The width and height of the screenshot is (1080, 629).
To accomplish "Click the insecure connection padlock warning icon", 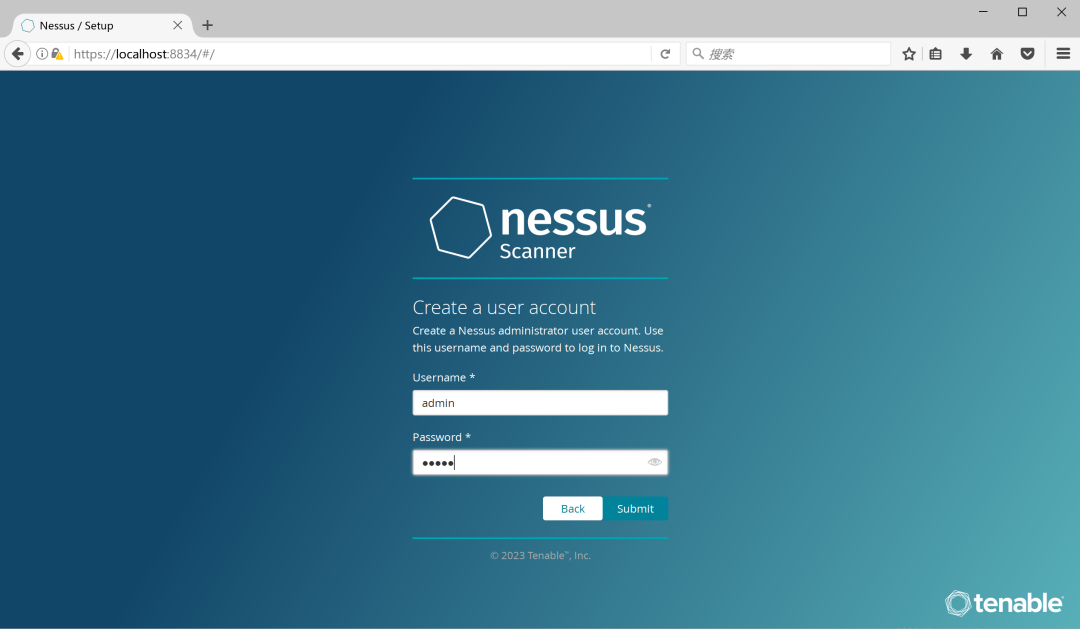I will coord(58,54).
